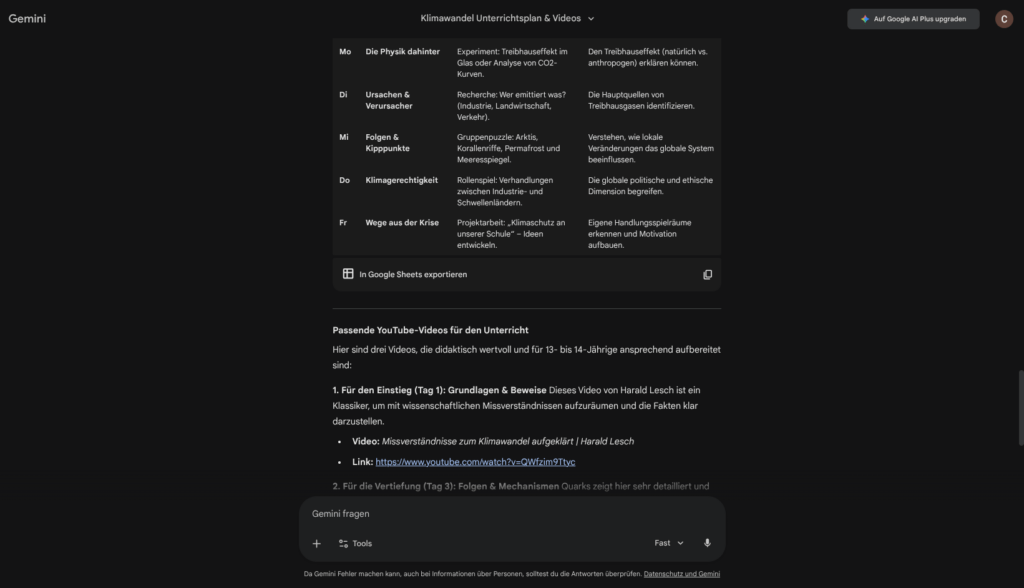Viewport: 1024px width, 588px height.
Task: Open the Tools menu in the prompt box
Action: point(355,543)
